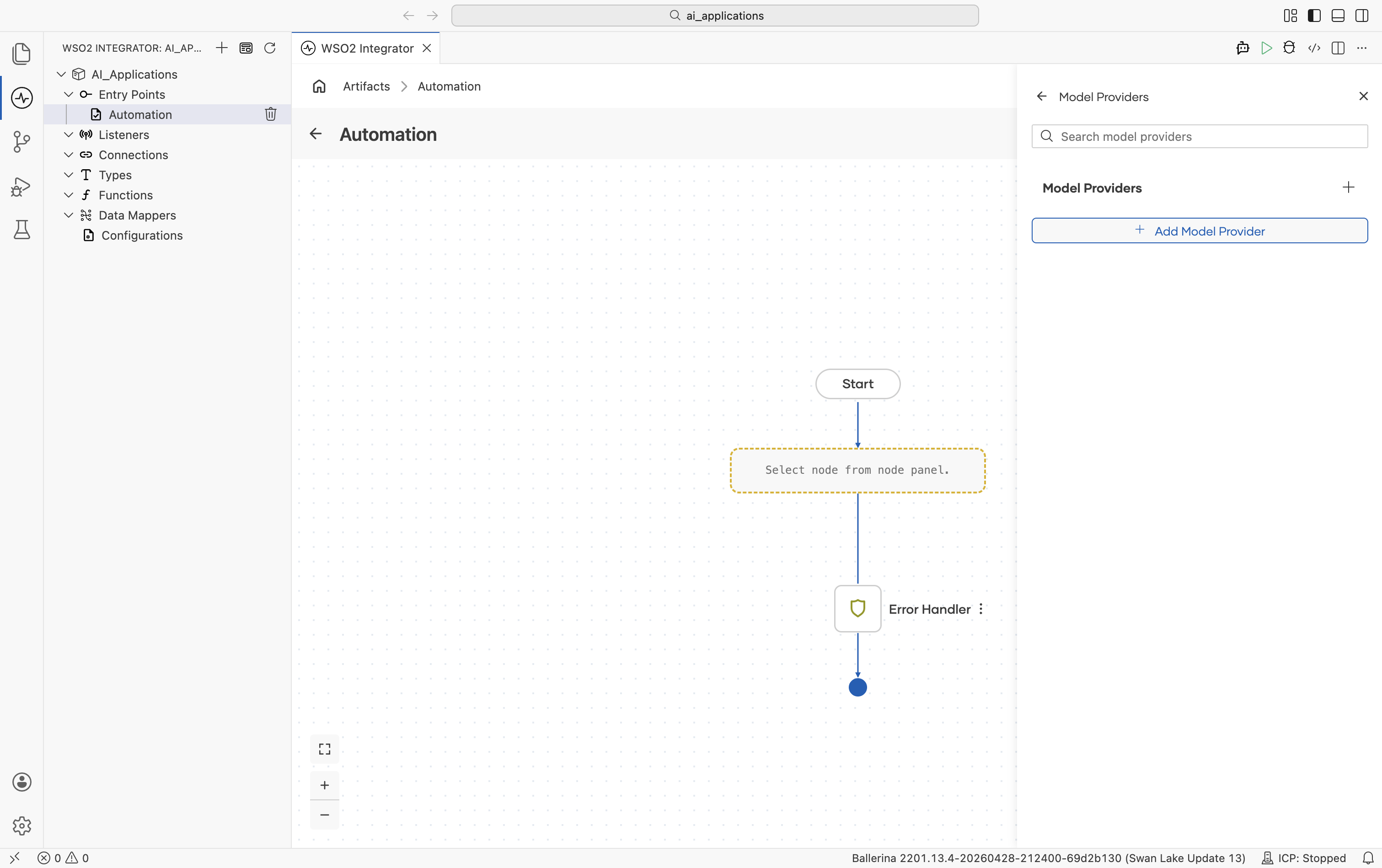Go back from the Automation diagram
This screenshot has width=1382, height=868.
316,134
